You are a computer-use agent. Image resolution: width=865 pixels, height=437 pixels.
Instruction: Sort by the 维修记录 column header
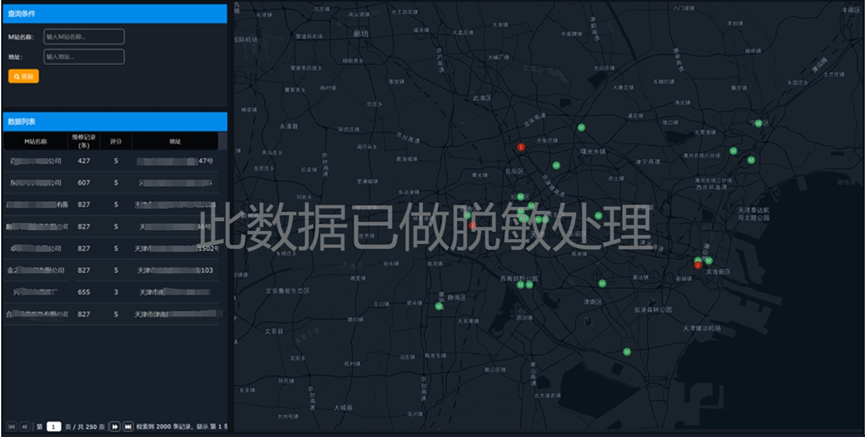tap(84, 140)
